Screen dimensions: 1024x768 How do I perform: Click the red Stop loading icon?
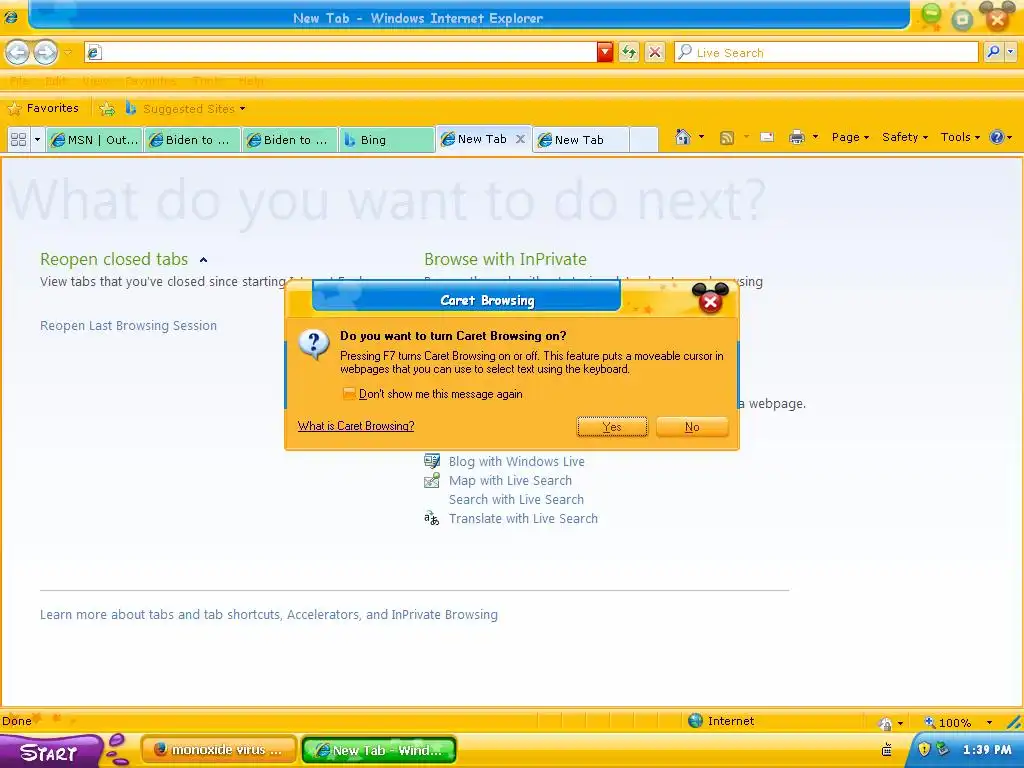pyautogui.click(x=654, y=52)
